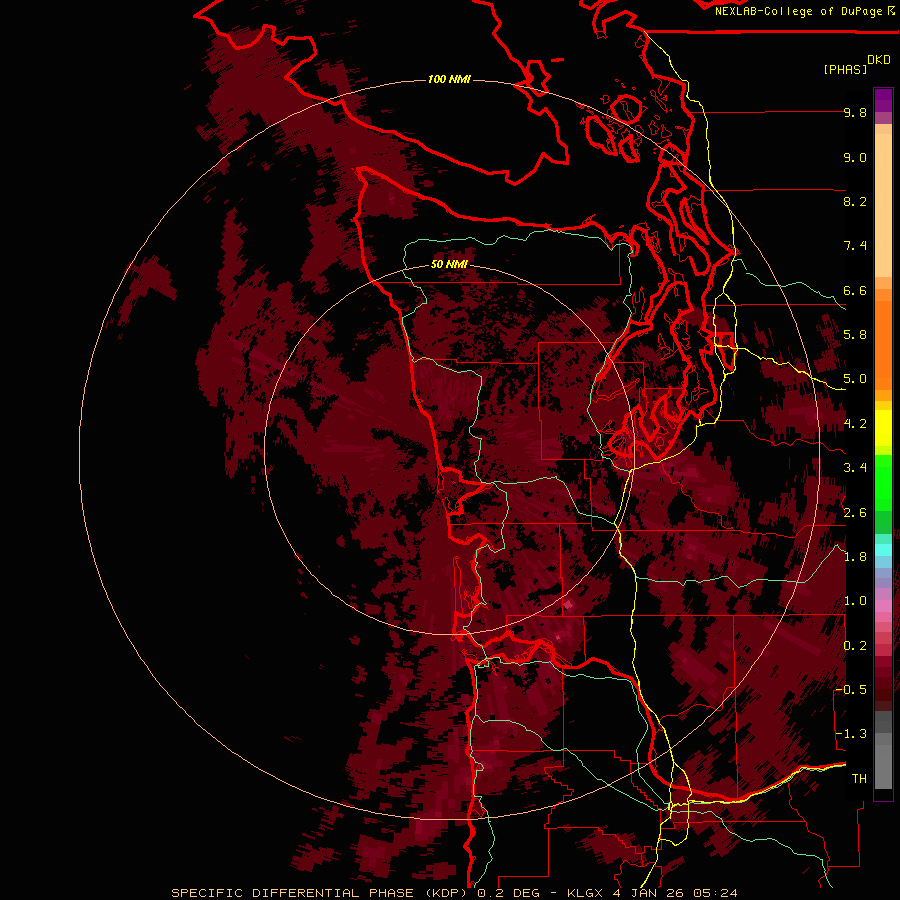Click the -1.3 color scale value
The height and width of the screenshot is (900, 900).
coord(851,734)
